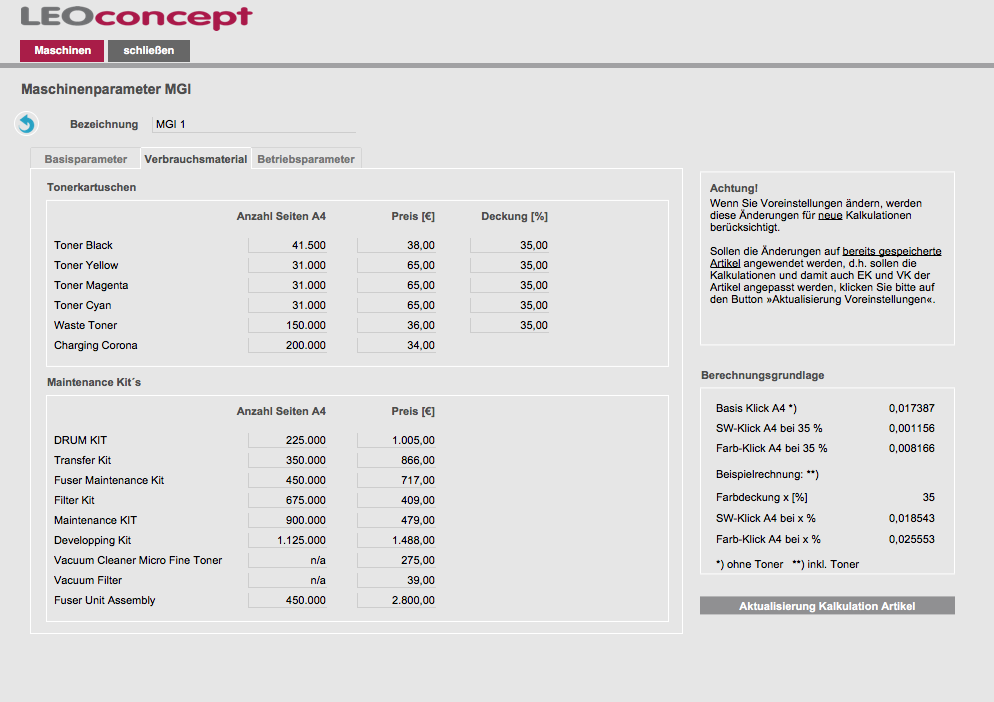Viewport: 994px width, 702px height.
Task: Click the Deckung [%] column header
Action: pos(514,216)
